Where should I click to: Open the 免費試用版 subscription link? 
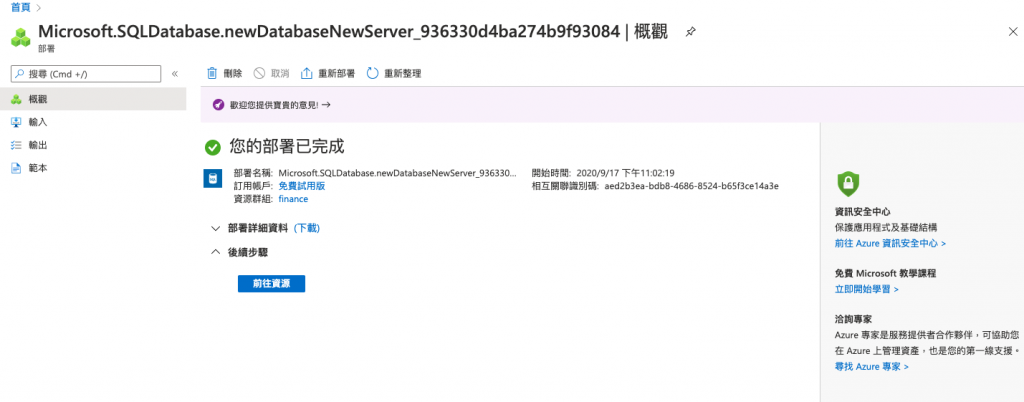tap(302, 186)
